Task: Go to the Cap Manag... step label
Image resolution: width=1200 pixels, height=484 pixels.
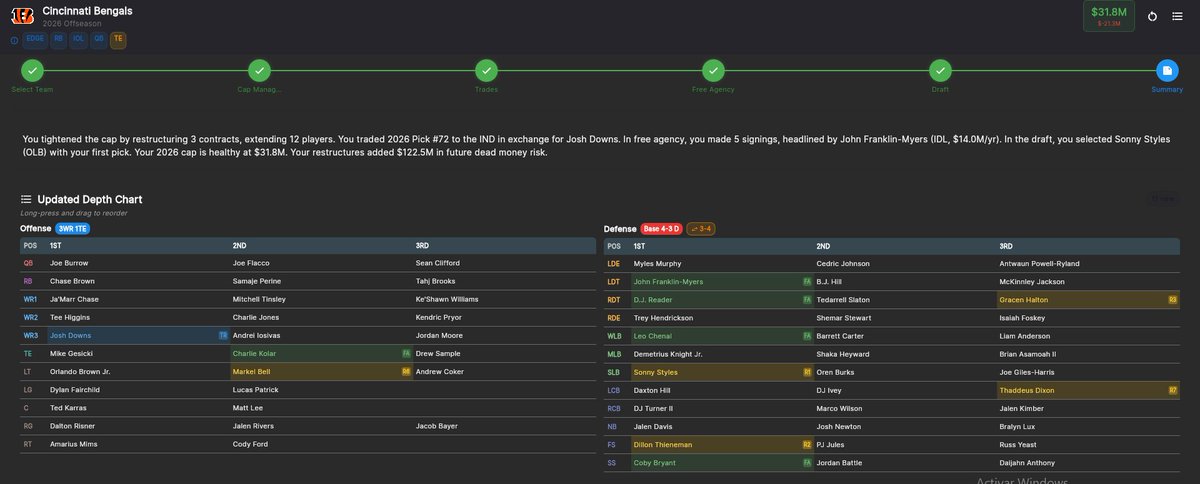Action: pos(259,89)
